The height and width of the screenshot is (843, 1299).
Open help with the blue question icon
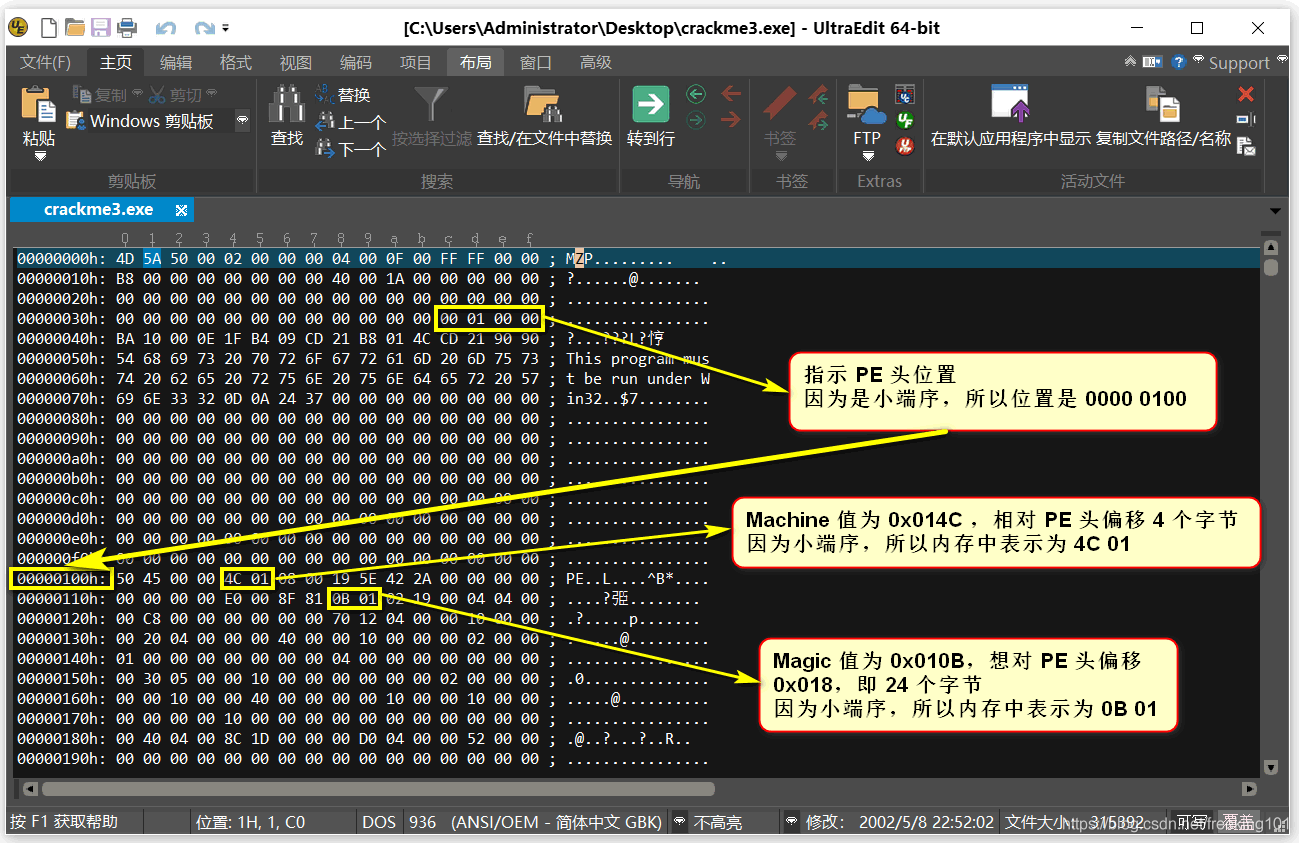1179,62
